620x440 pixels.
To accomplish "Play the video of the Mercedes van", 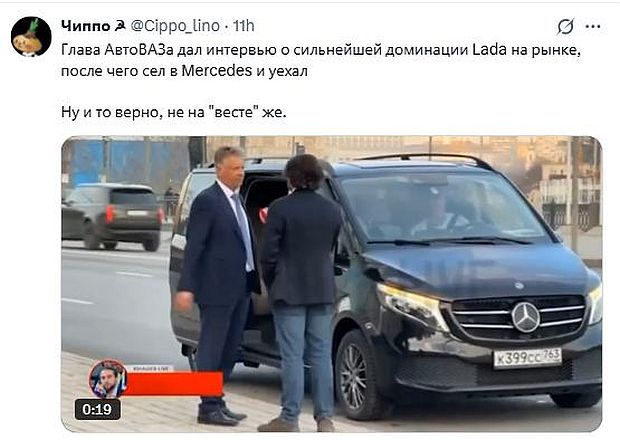I will 331,283.
